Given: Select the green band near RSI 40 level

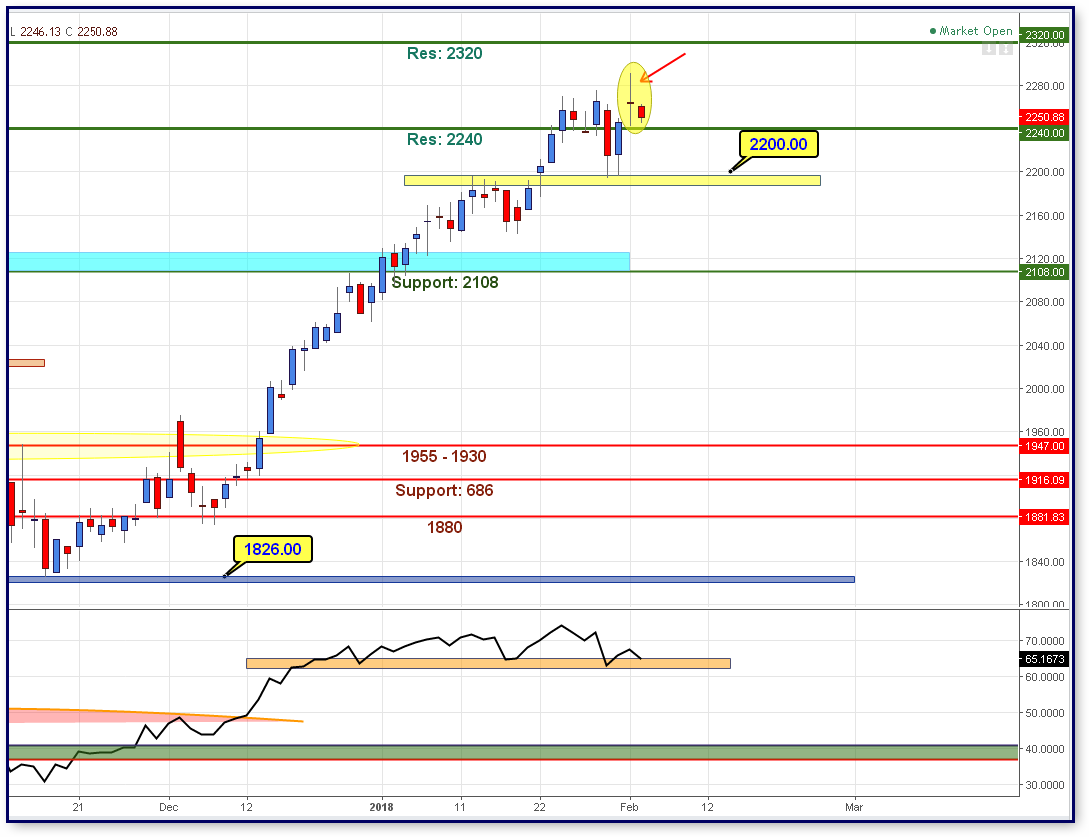Looking at the screenshot, I should 513,752.
